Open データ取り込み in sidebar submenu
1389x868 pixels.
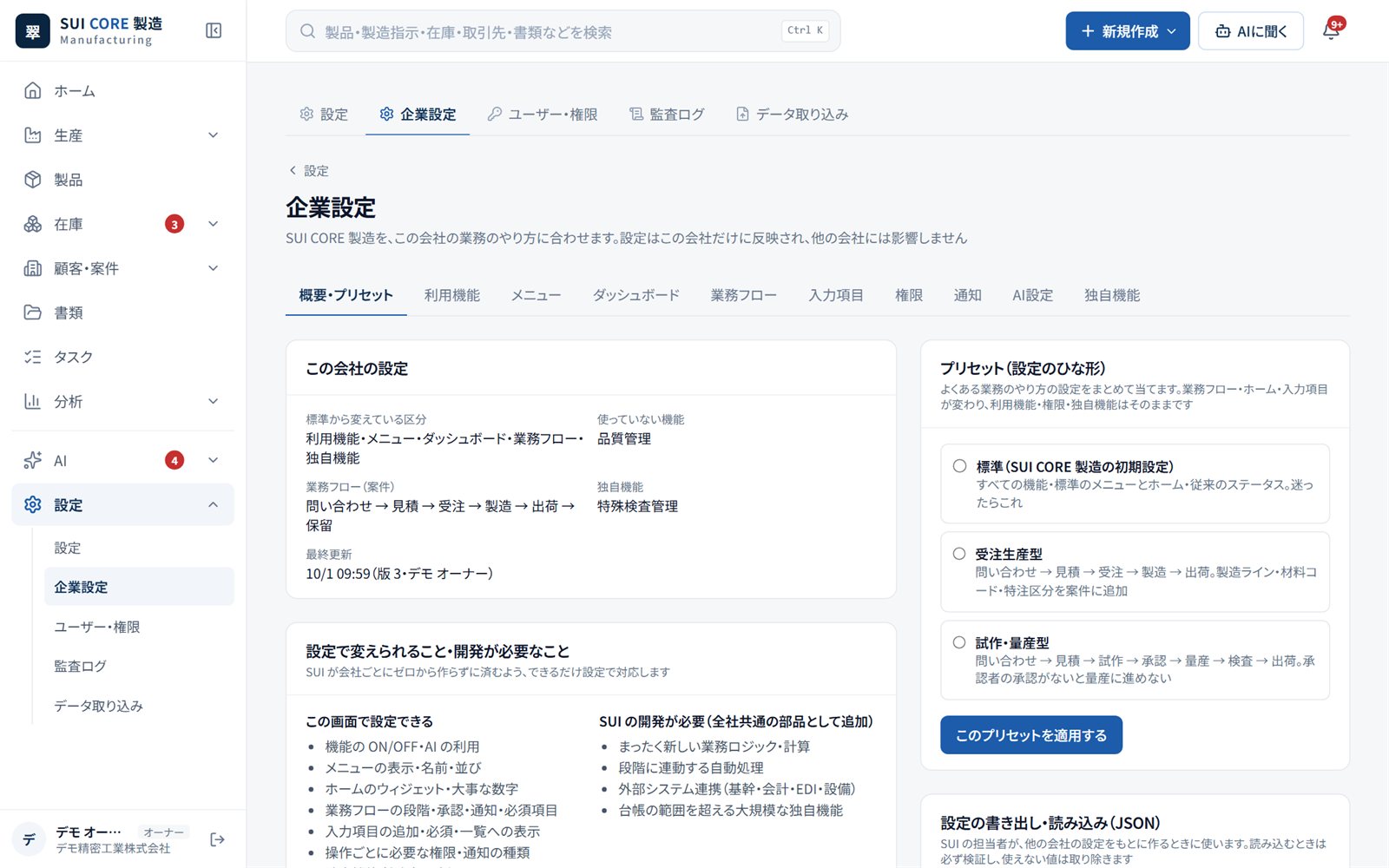pyautogui.click(x=139, y=706)
